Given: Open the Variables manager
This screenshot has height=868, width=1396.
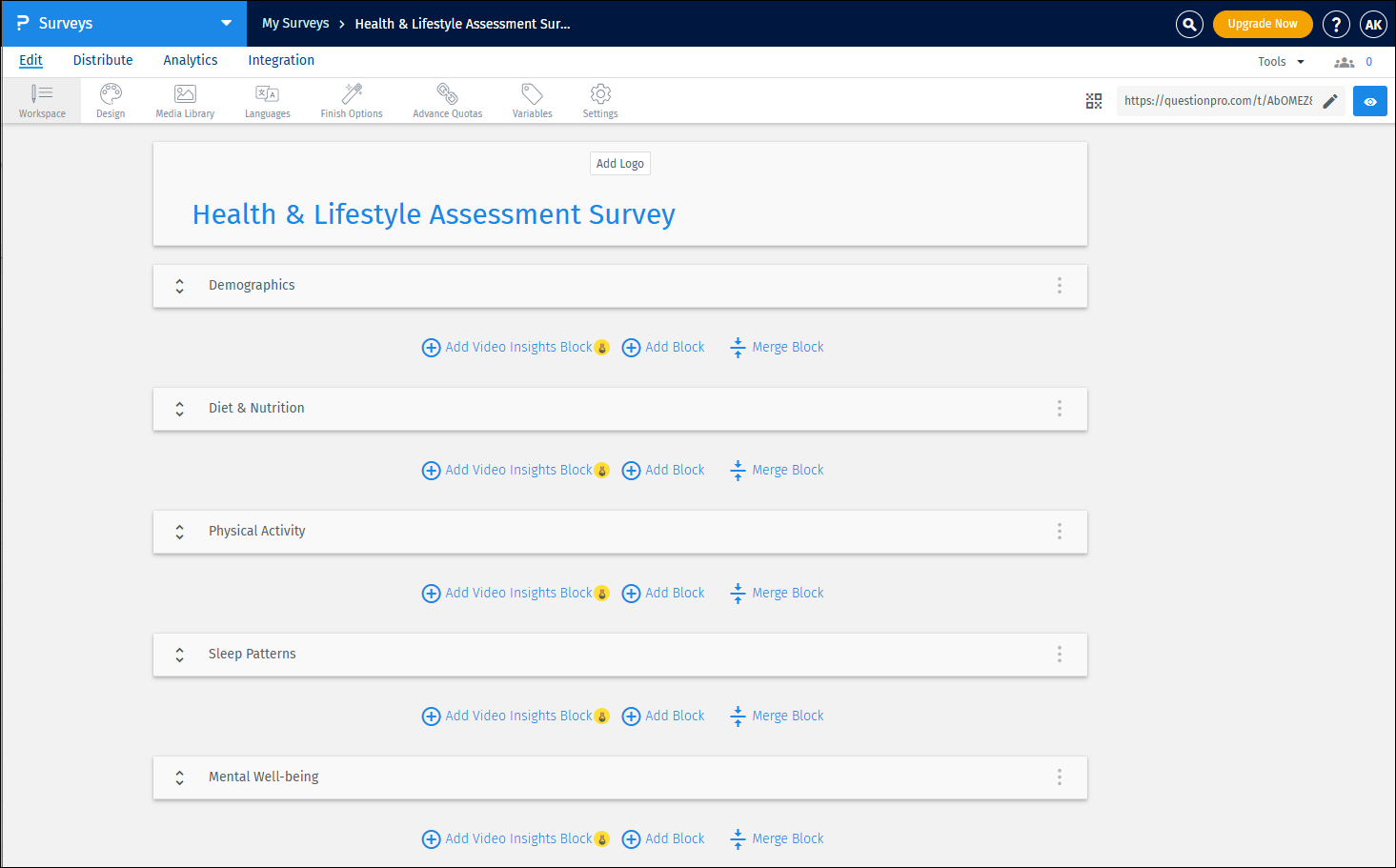Looking at the screenshot, I should tap(532, 100).
